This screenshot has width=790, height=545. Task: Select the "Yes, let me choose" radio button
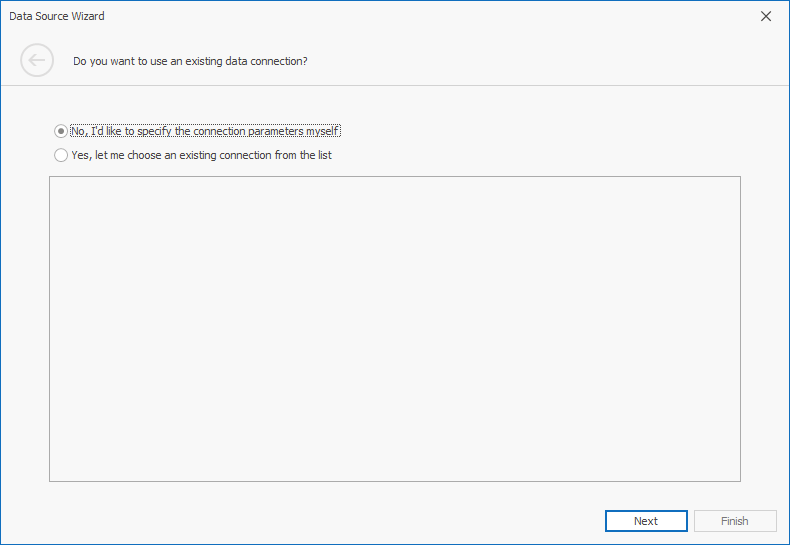coord(61,155)
